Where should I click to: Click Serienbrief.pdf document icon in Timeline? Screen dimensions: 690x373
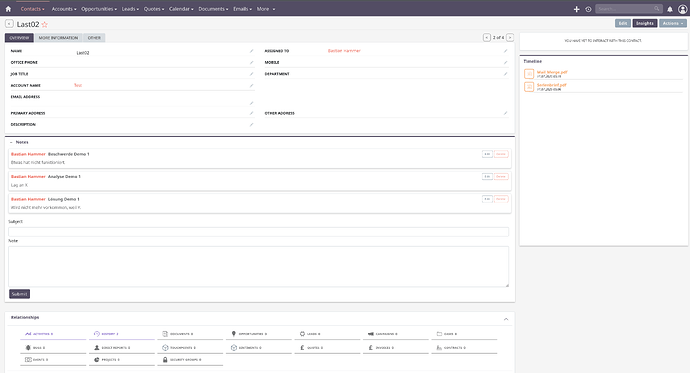(529, 87)
